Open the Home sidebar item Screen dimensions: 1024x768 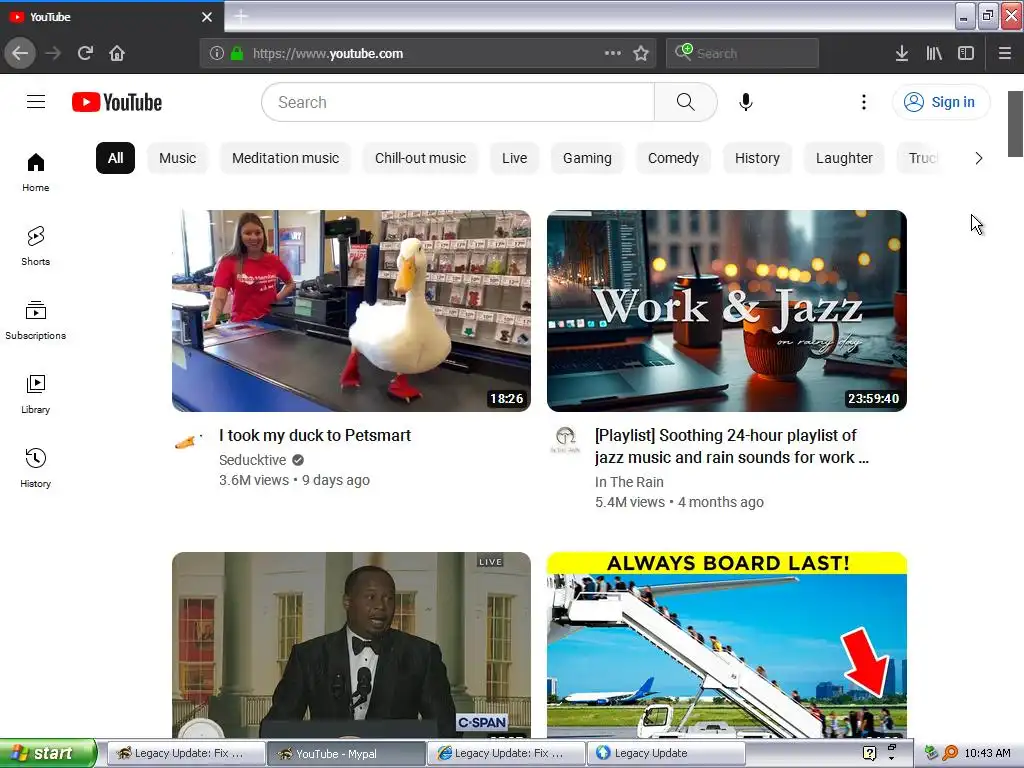[x=35, y=172]
